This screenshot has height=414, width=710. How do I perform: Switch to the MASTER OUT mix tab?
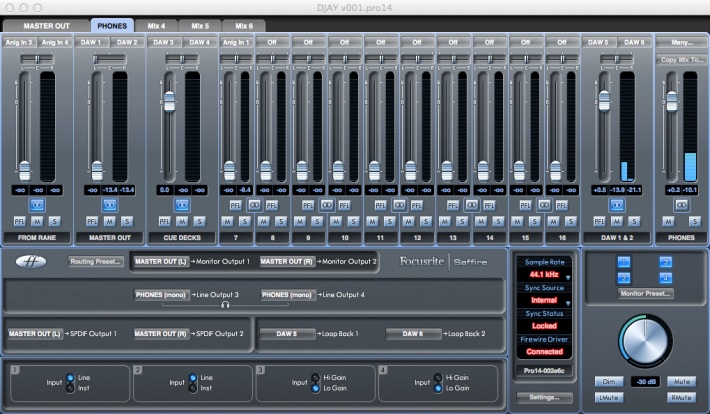45,24
